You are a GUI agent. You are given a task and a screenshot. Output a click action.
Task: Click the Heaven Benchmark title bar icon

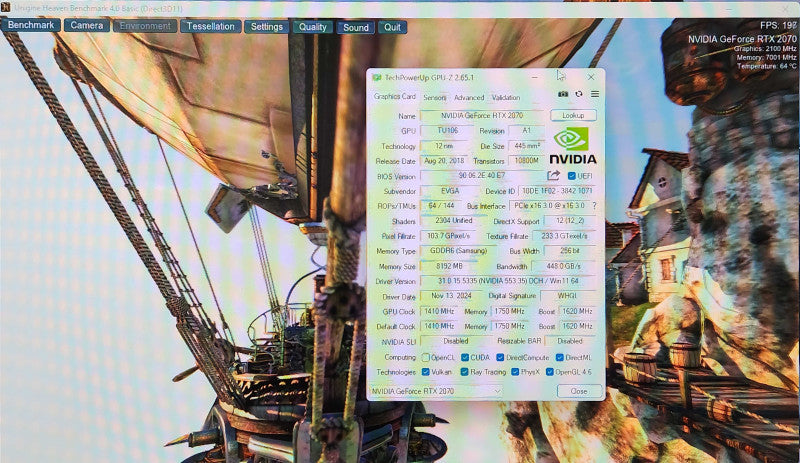[6, 8]
